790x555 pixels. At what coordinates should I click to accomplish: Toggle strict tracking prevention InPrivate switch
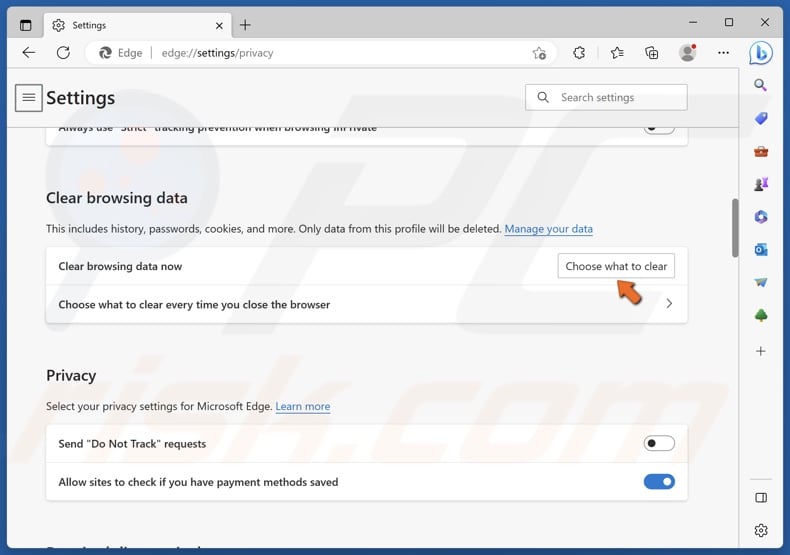659,129
